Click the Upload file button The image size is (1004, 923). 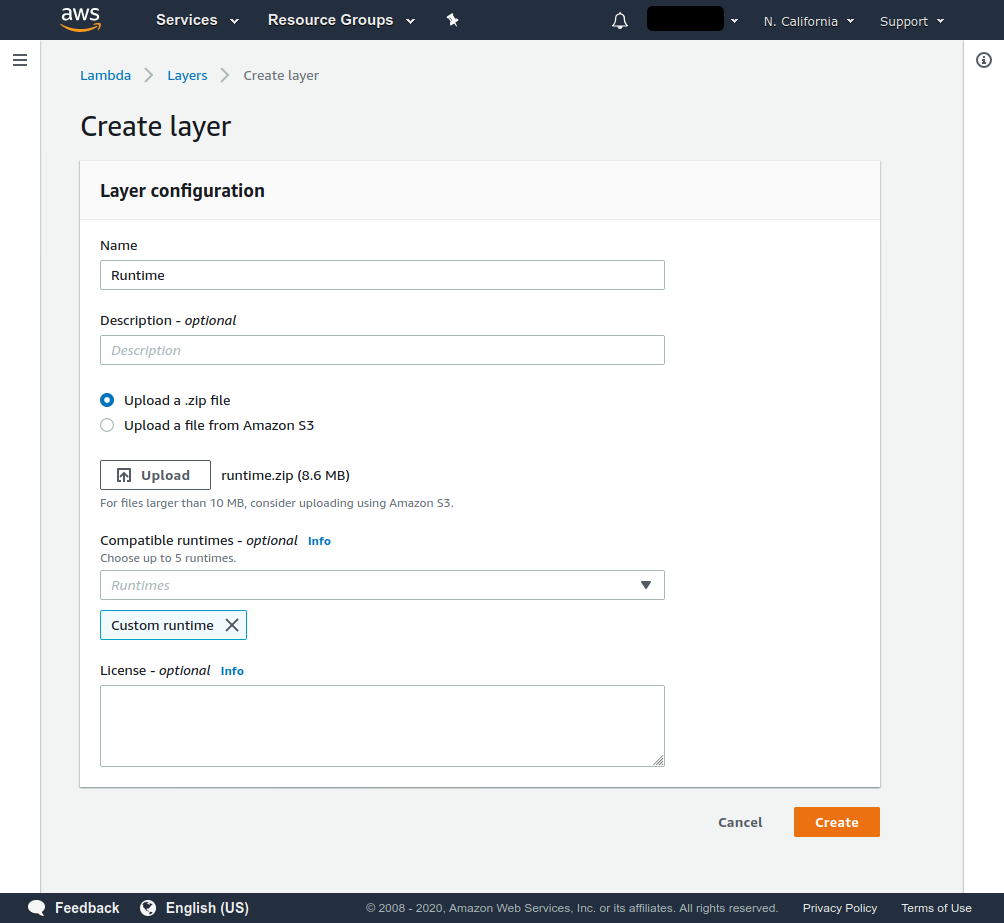pyautogui.click(x=155, y=475)
